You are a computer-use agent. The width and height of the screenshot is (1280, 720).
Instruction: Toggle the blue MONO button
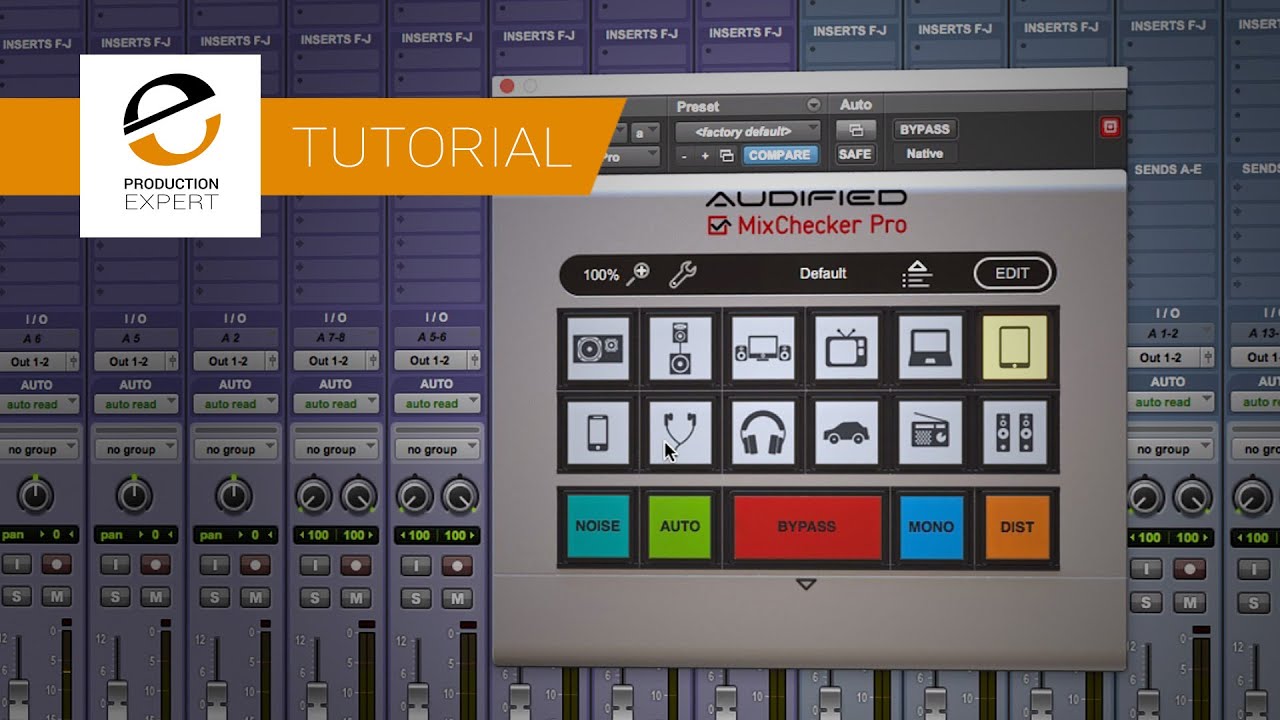[931, 526]
